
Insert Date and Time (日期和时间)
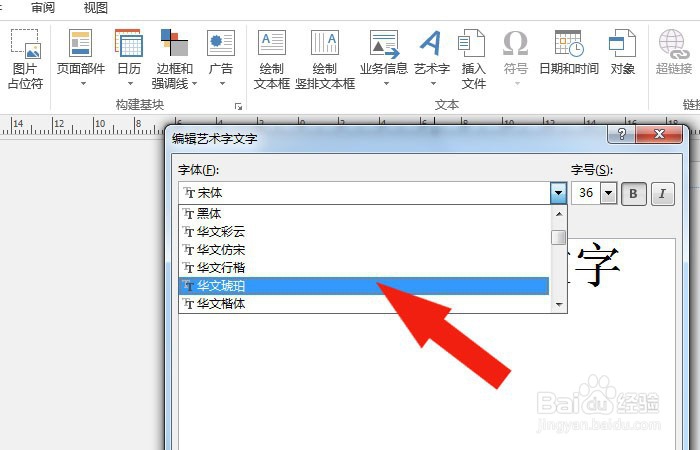569,53
